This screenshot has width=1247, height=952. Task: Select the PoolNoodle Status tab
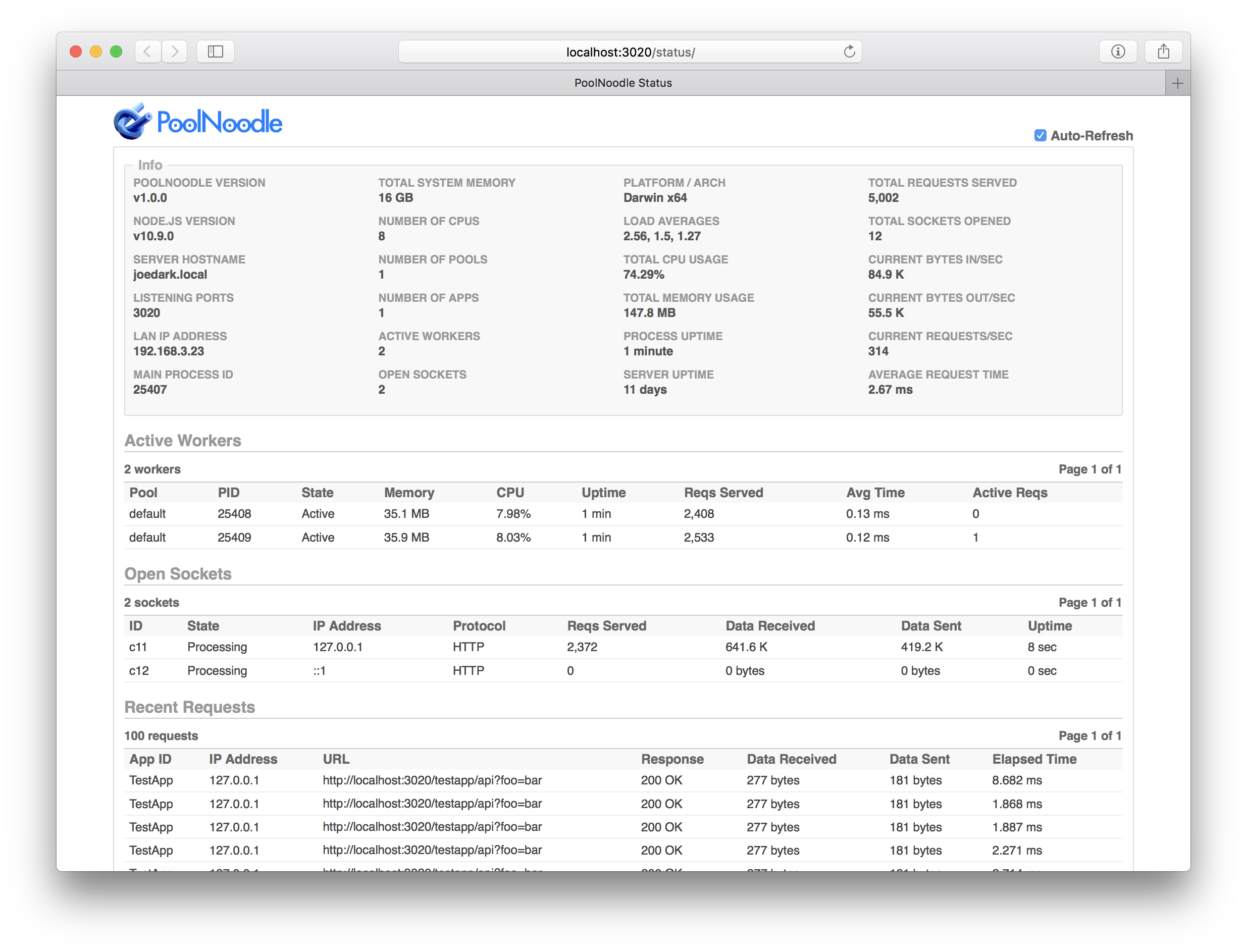coord(623,83)
